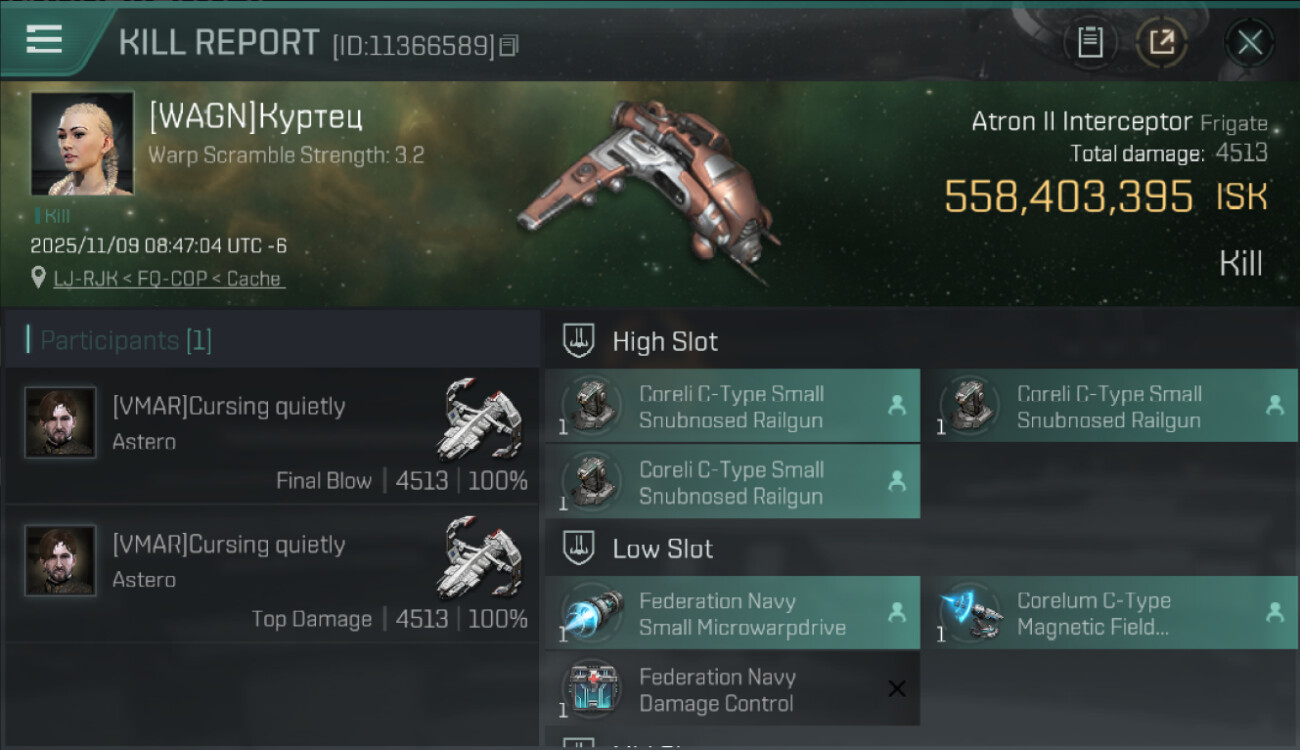
Task: Select the Corelum C-Type Magnetic Field module
Action: [1110, 613]
